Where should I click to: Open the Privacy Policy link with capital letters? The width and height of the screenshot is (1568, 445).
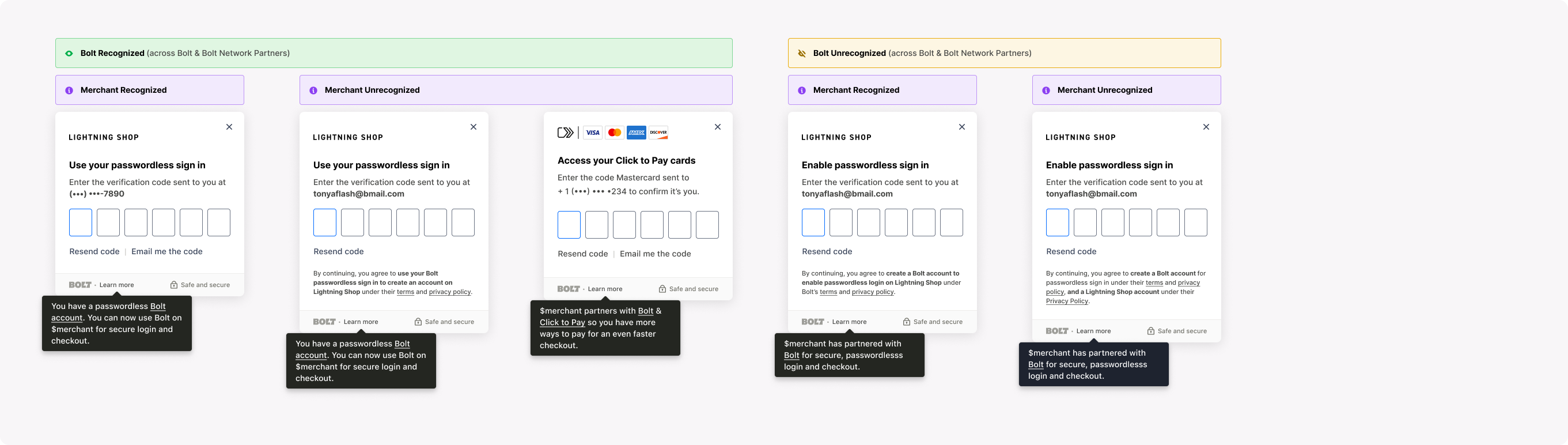click(1066, 301)
